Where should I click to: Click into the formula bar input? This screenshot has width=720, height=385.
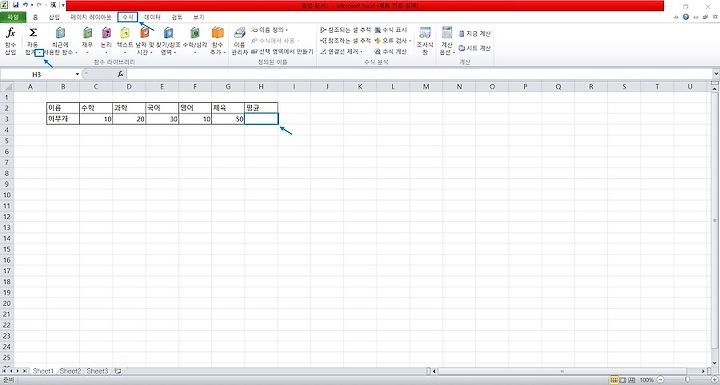coord(419,74)
